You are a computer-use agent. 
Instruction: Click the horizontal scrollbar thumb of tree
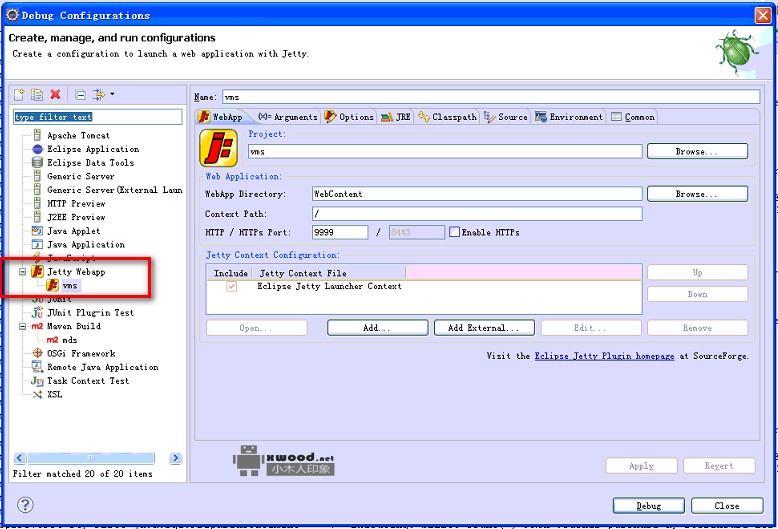pyautogui.click(x=91, y=458)
